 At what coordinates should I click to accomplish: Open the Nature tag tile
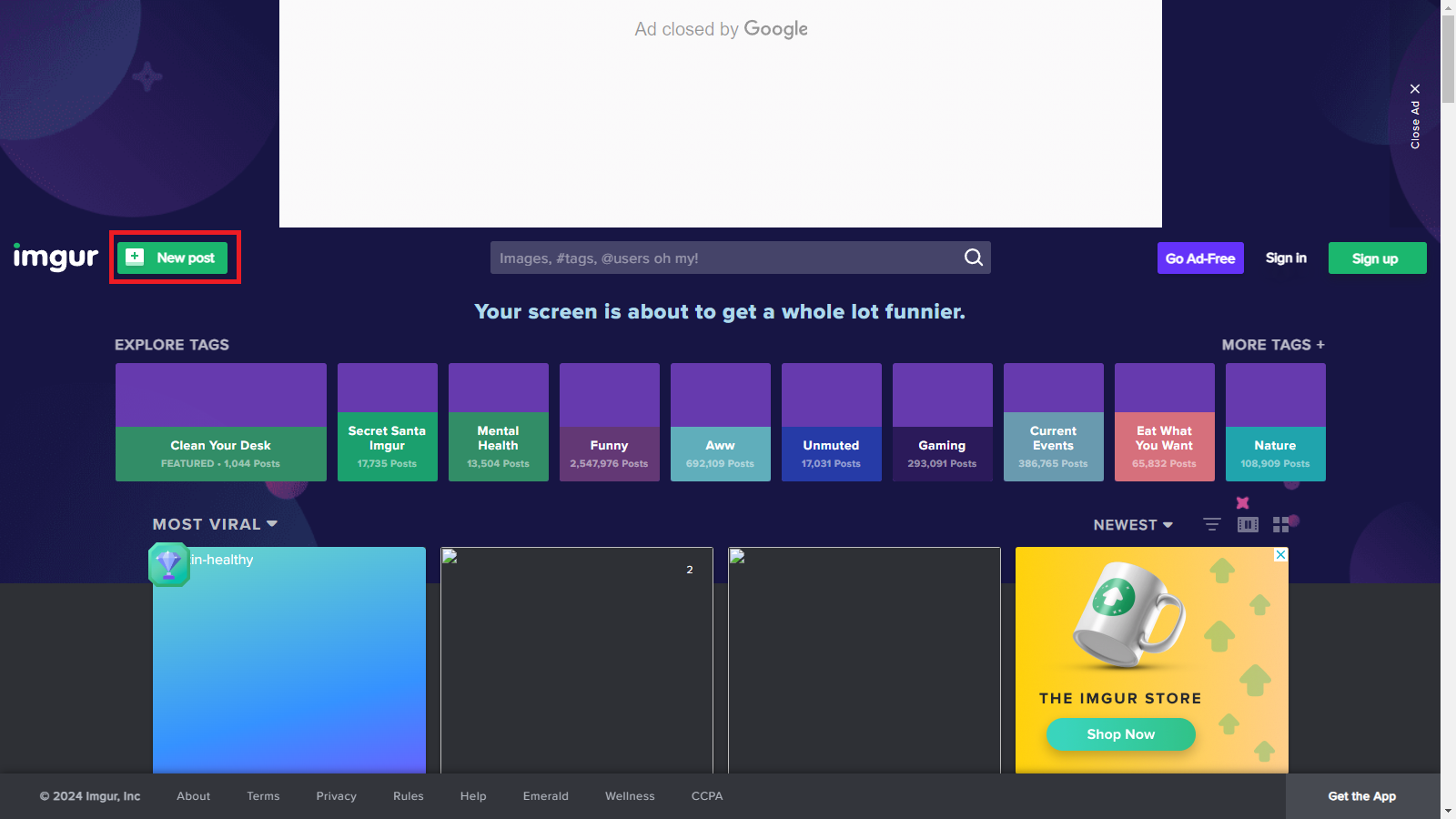click(x=1276, y=422)
